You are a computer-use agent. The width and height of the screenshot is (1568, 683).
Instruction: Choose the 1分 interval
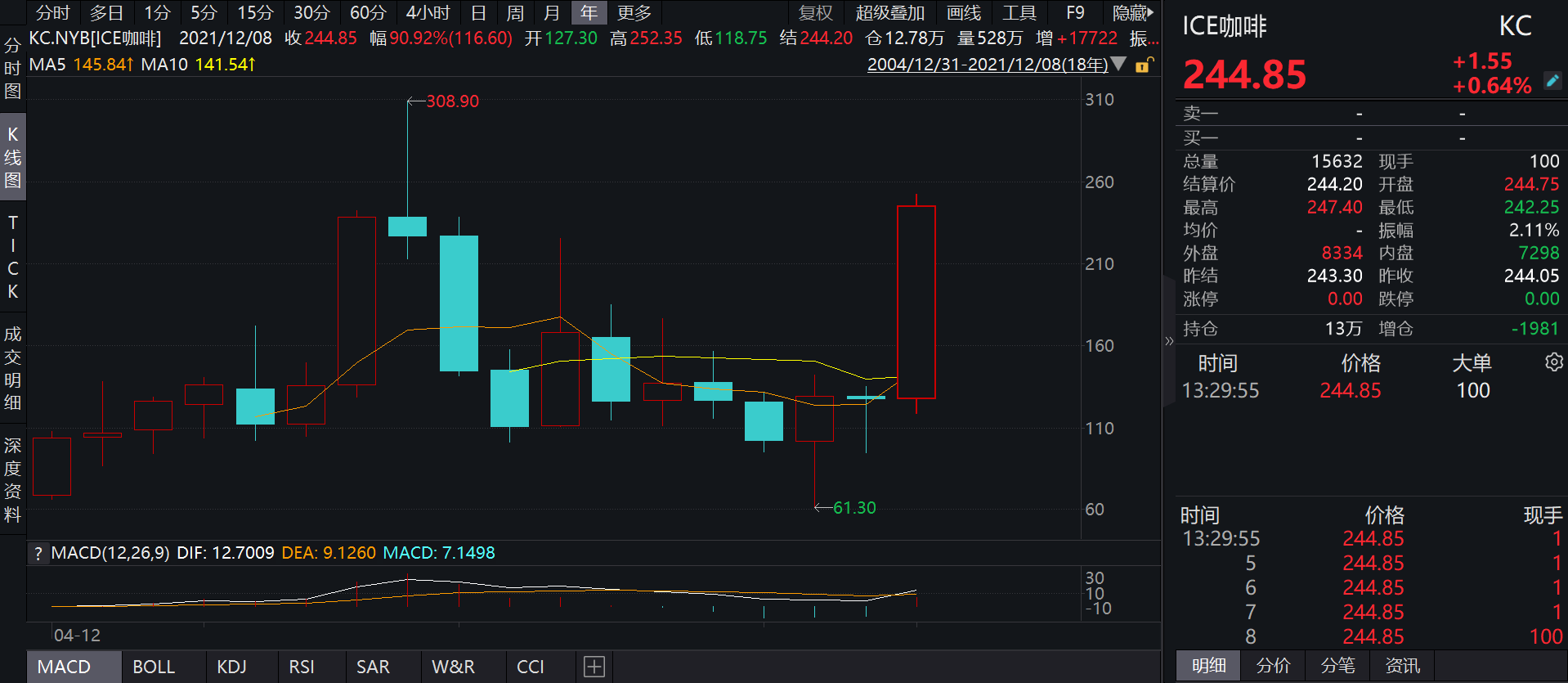(x=157, y=13)
